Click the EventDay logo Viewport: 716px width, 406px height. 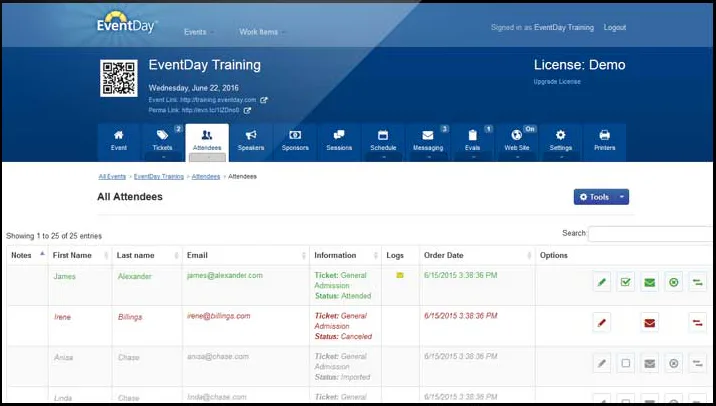(x=127, y=23)
